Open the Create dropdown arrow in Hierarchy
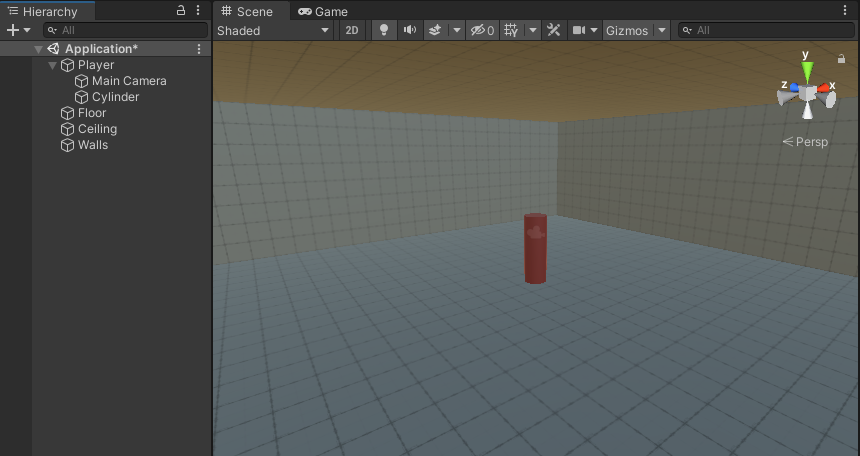Image resolution: width=860 pixels, height=456 pixels. [x=27, y=30]
